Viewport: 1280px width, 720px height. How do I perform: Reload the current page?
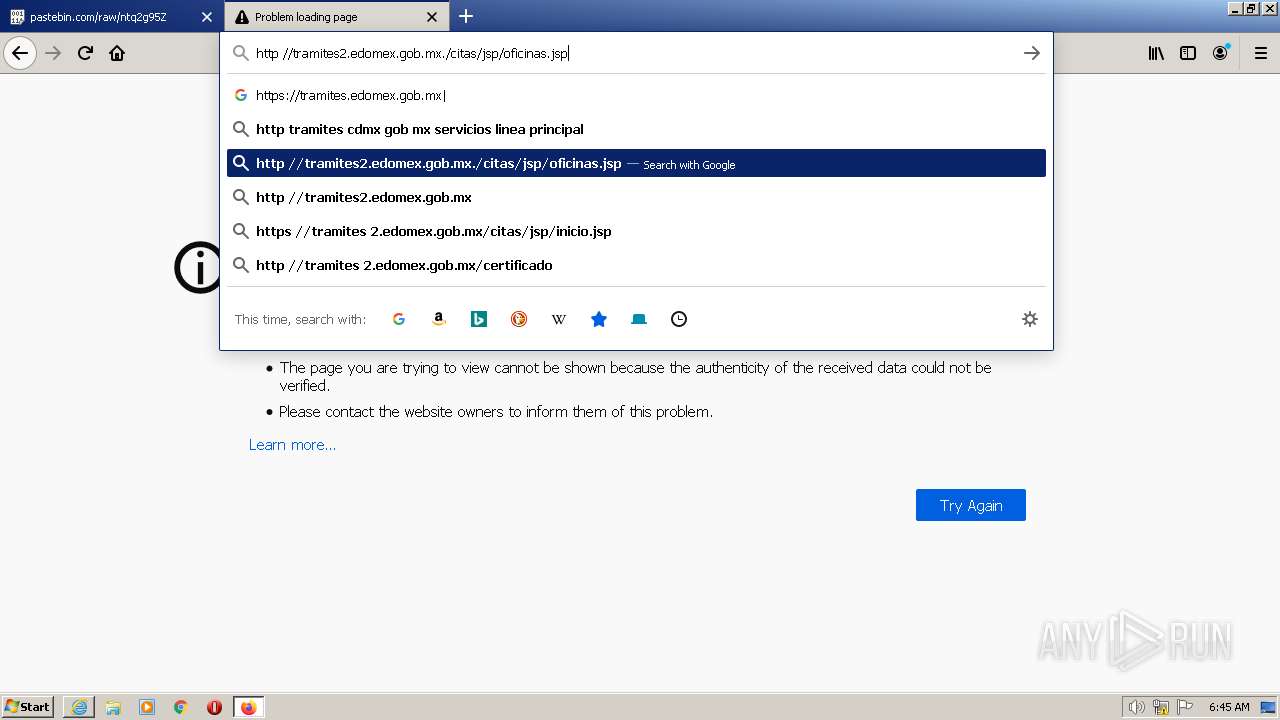[x=85, y=53]
